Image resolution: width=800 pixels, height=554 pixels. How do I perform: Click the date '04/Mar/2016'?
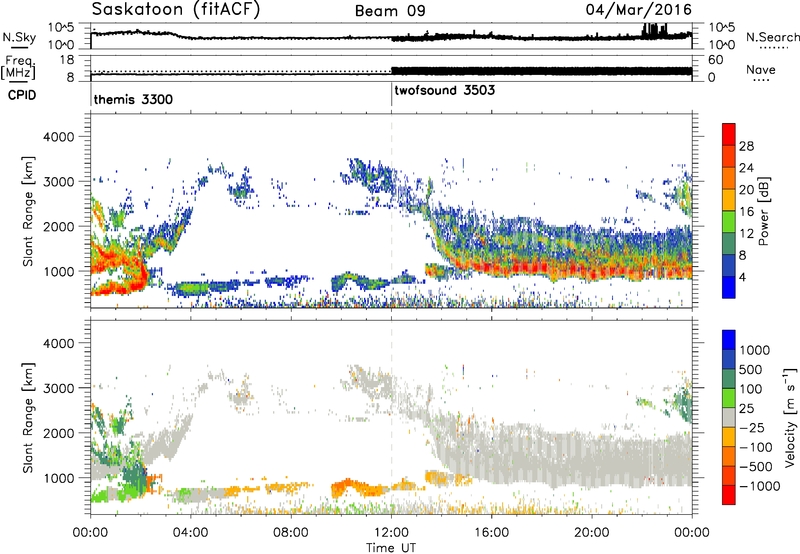click(638, 9)
